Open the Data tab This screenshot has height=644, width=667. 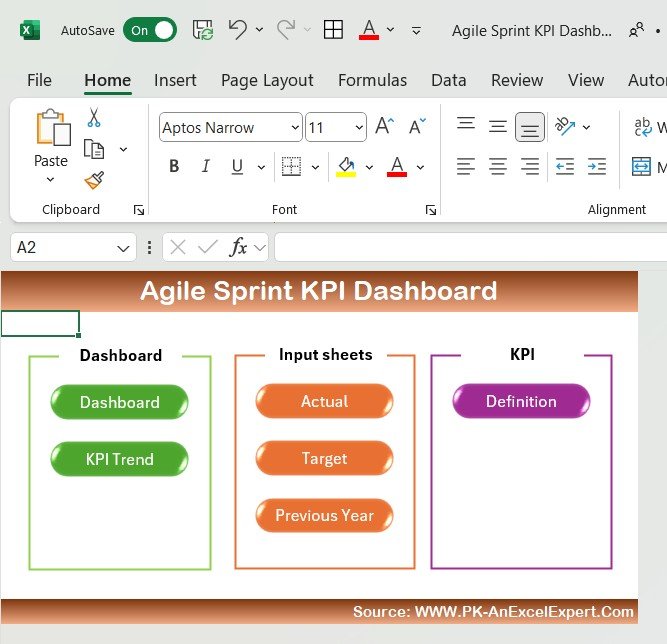click(x=449, y=80)
